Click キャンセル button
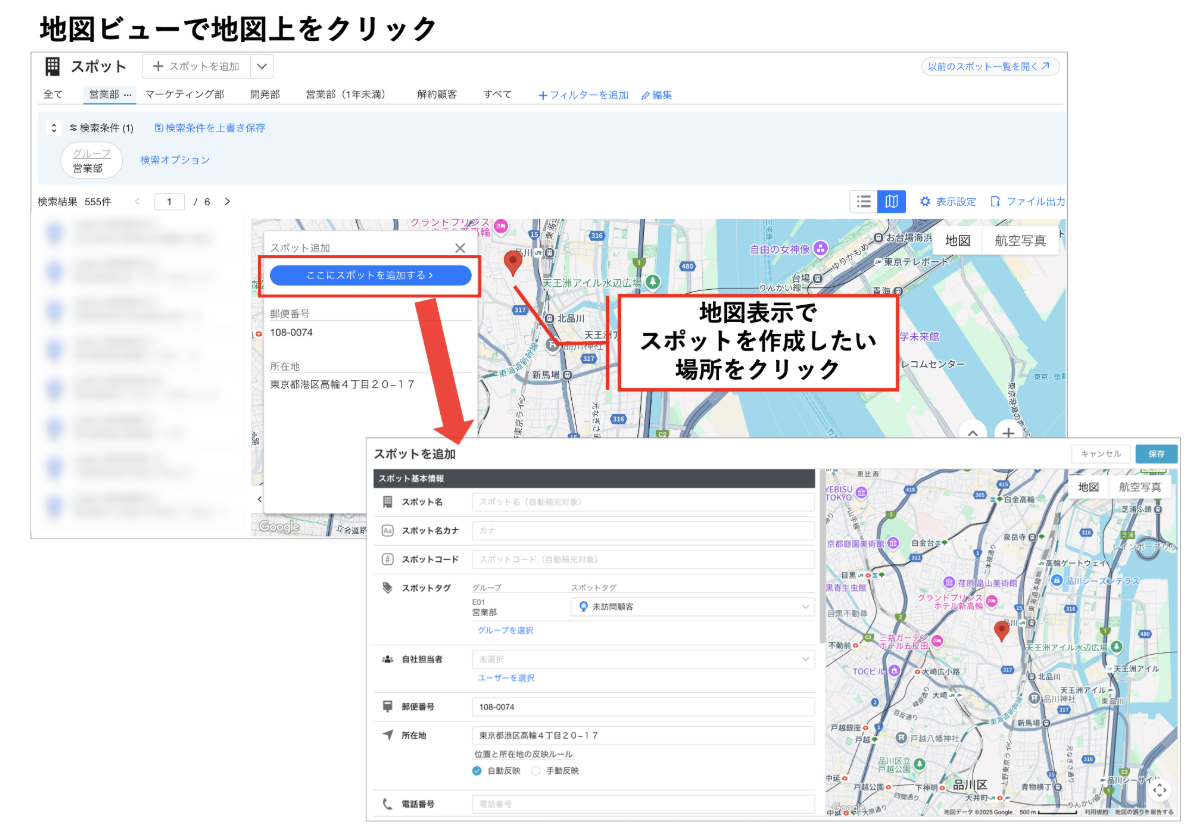The image size is (1202, 836). point(1101,454)
